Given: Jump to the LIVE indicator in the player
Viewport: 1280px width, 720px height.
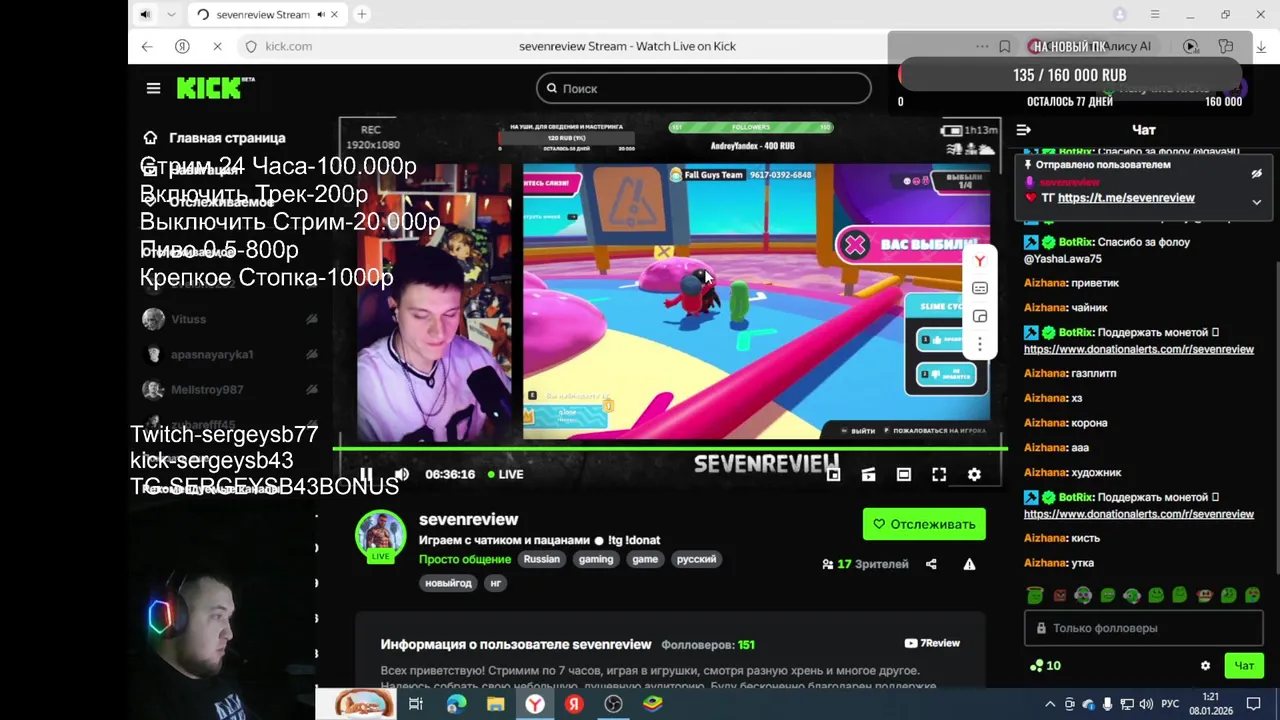Looking at the screenshot, I should point(505,474).
